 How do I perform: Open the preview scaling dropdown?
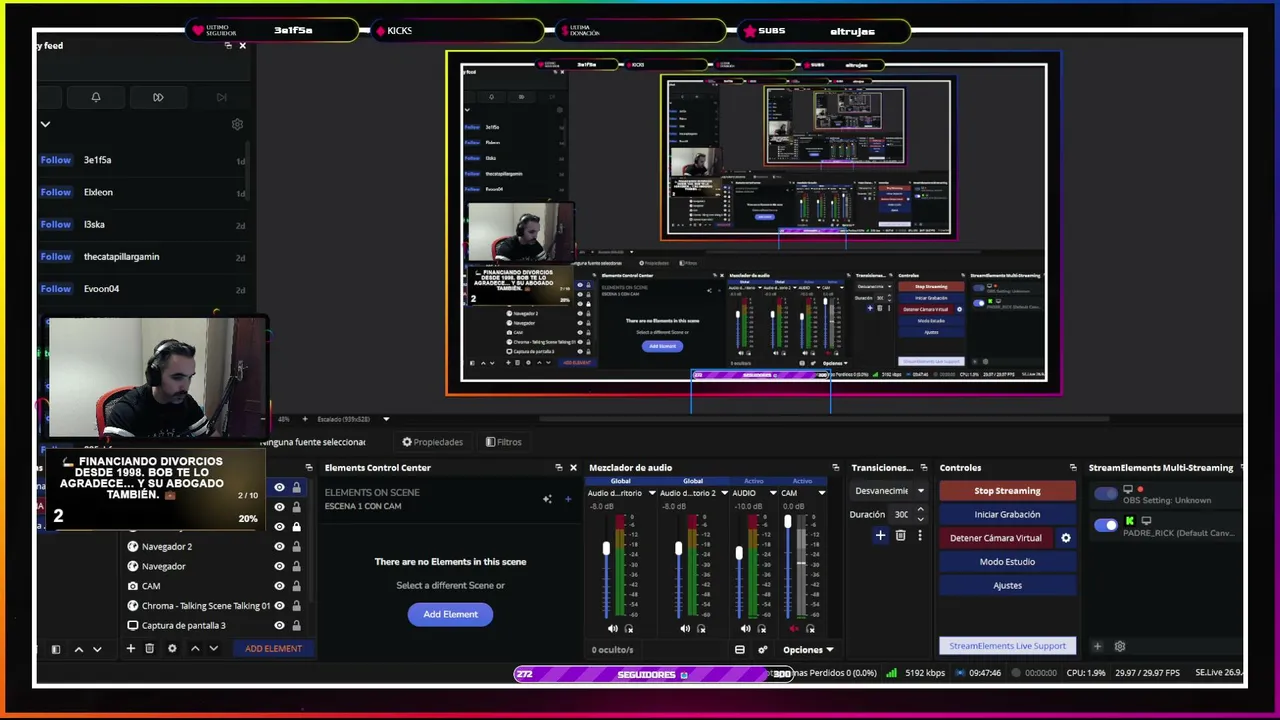(x=386, y=419)
